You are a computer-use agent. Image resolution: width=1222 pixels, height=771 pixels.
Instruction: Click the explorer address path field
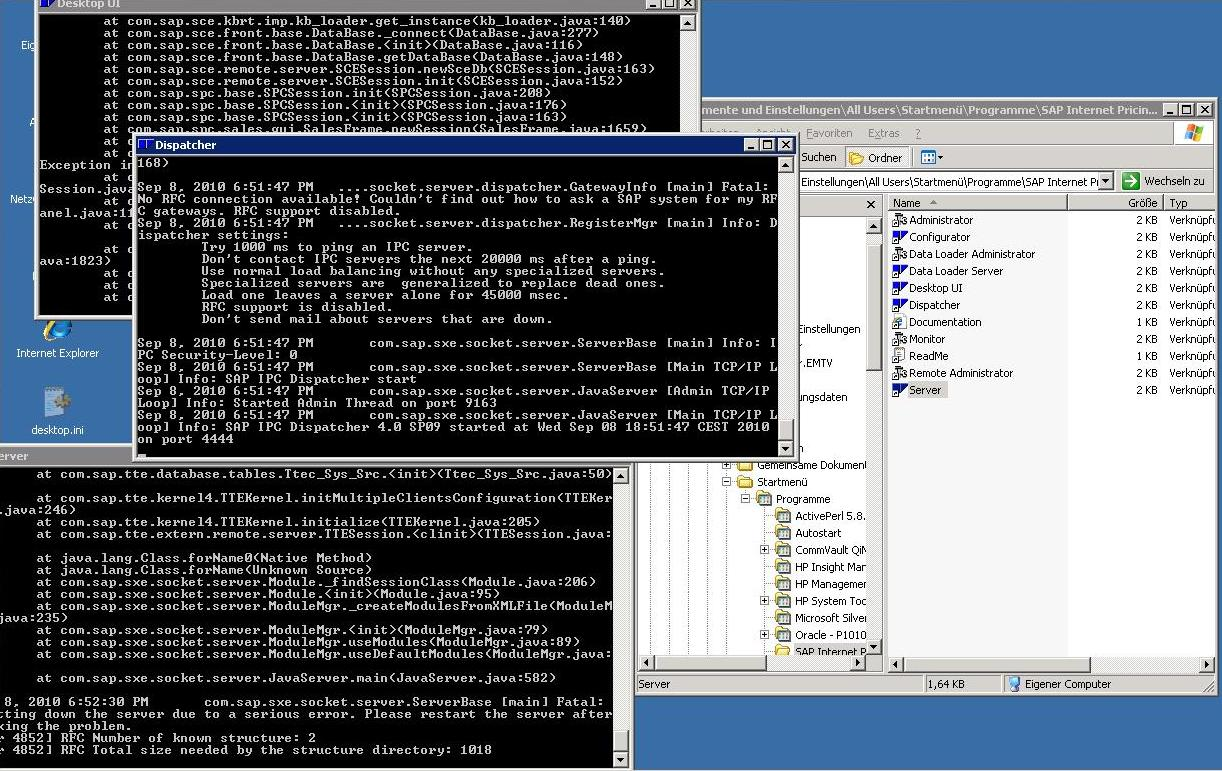click(x=948, y=182)
